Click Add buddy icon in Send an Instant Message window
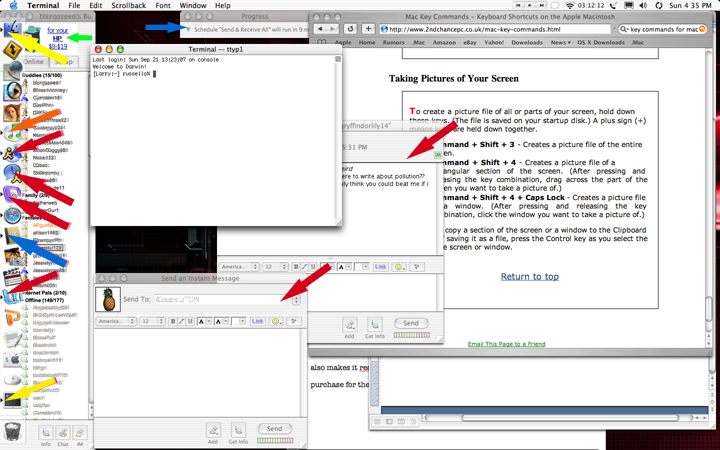 213,431
